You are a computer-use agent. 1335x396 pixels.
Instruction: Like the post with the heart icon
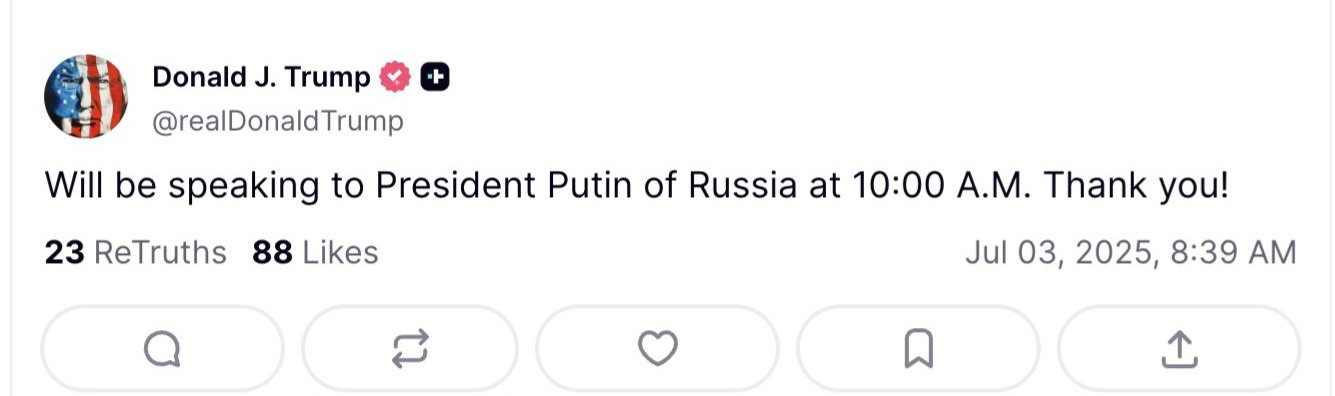[x=657, y=349]
